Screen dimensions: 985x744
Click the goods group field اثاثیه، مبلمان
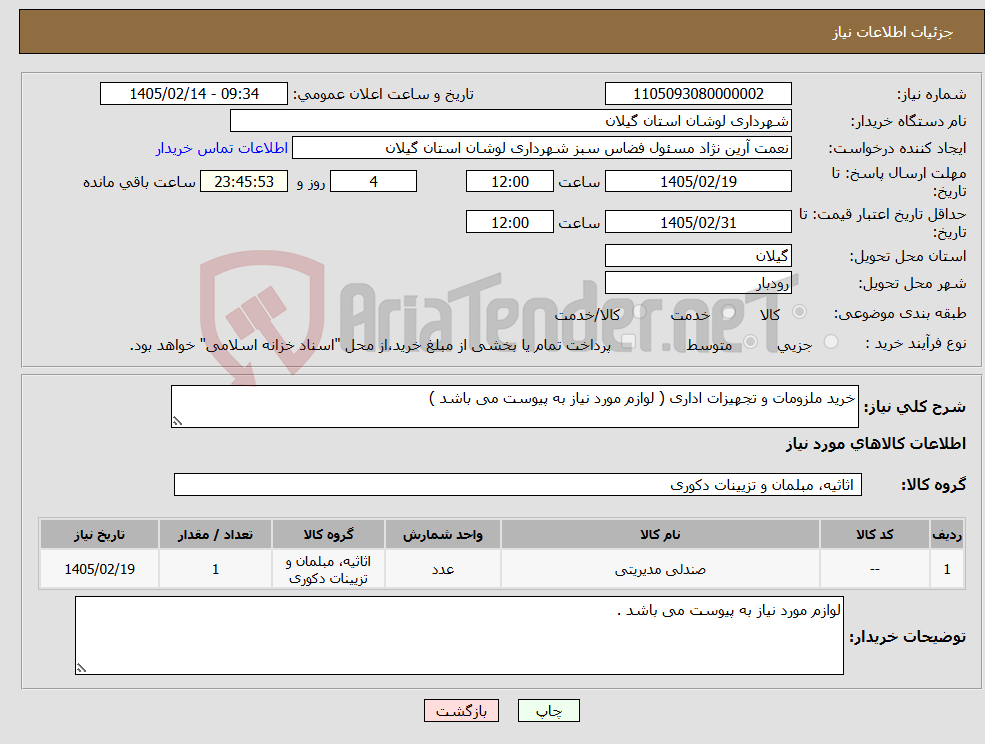click(518, 484)
